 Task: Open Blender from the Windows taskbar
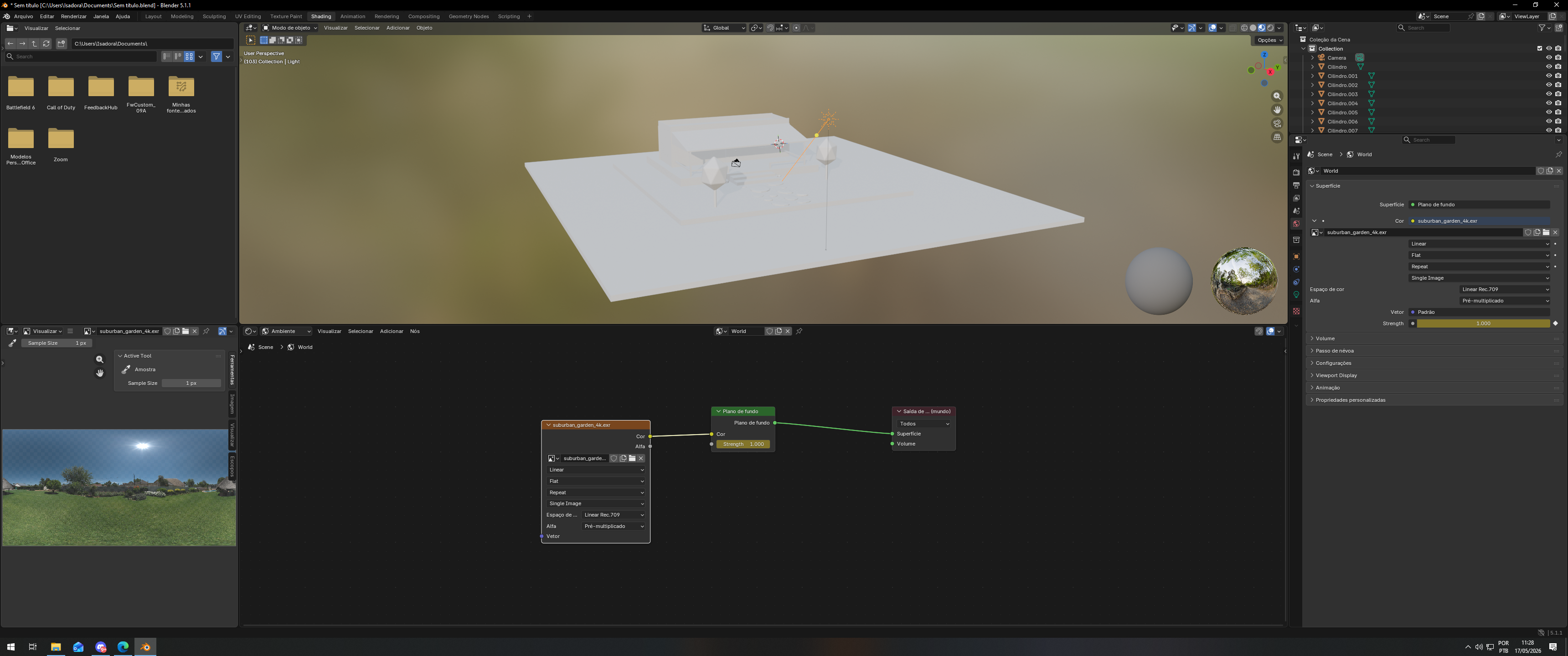pyautogui.click(x=145, y=647)
